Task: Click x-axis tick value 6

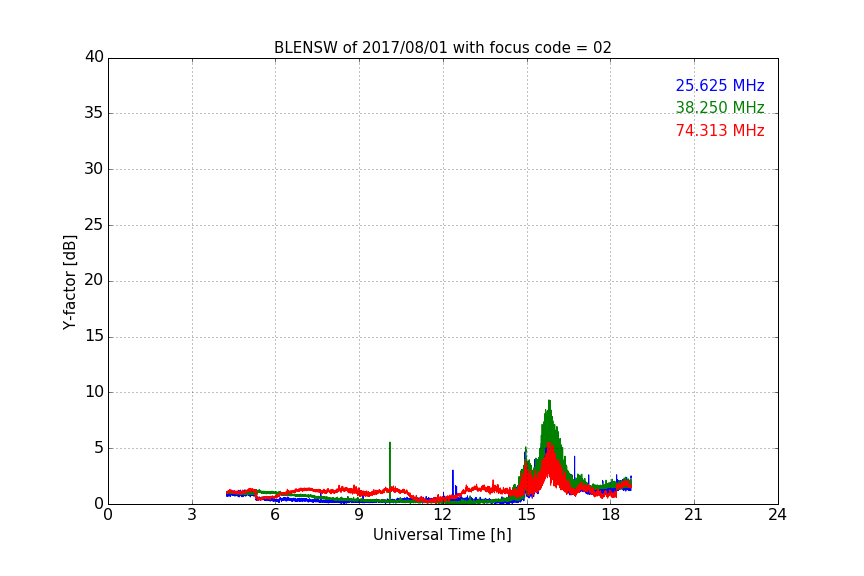Action: tap(275, 515)
